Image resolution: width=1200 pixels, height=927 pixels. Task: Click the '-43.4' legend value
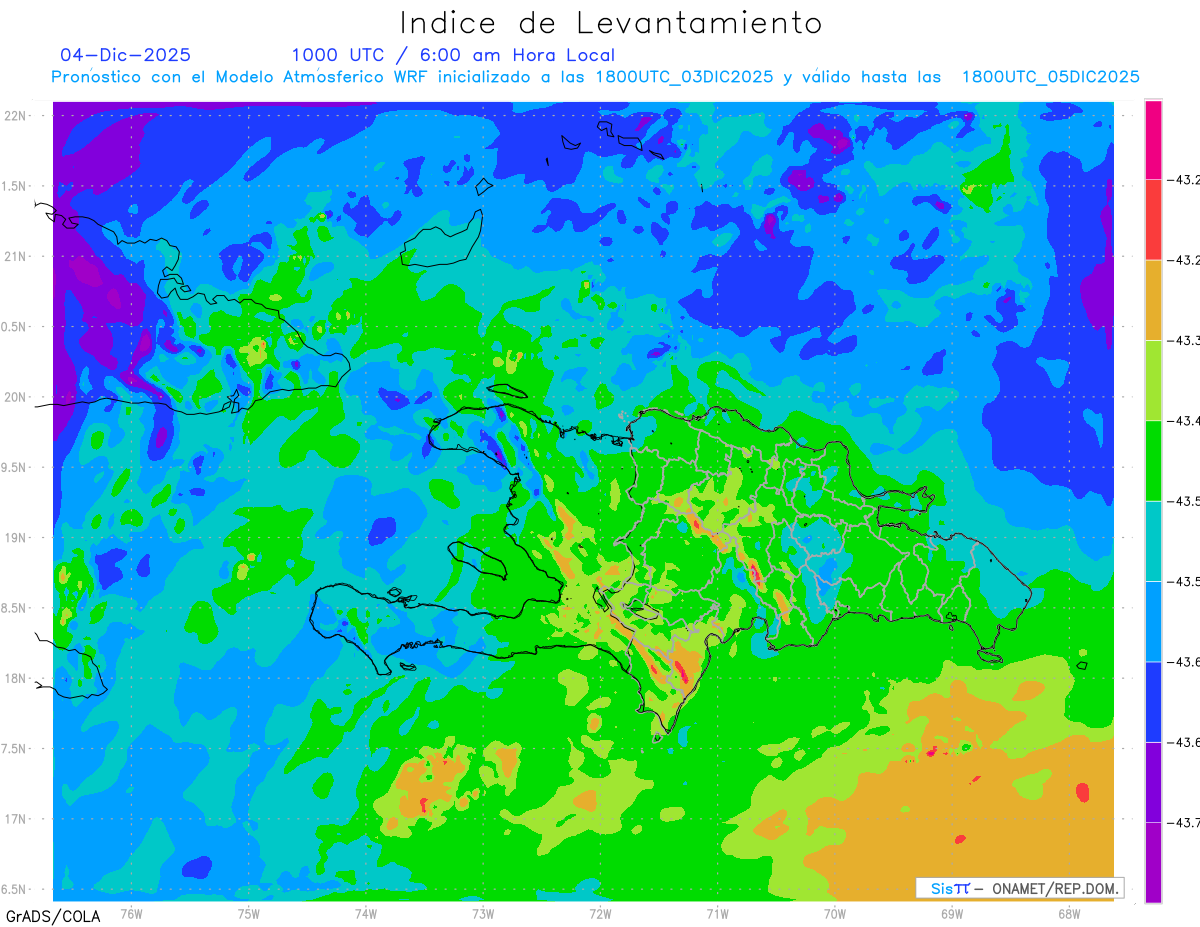[1184, 420]
